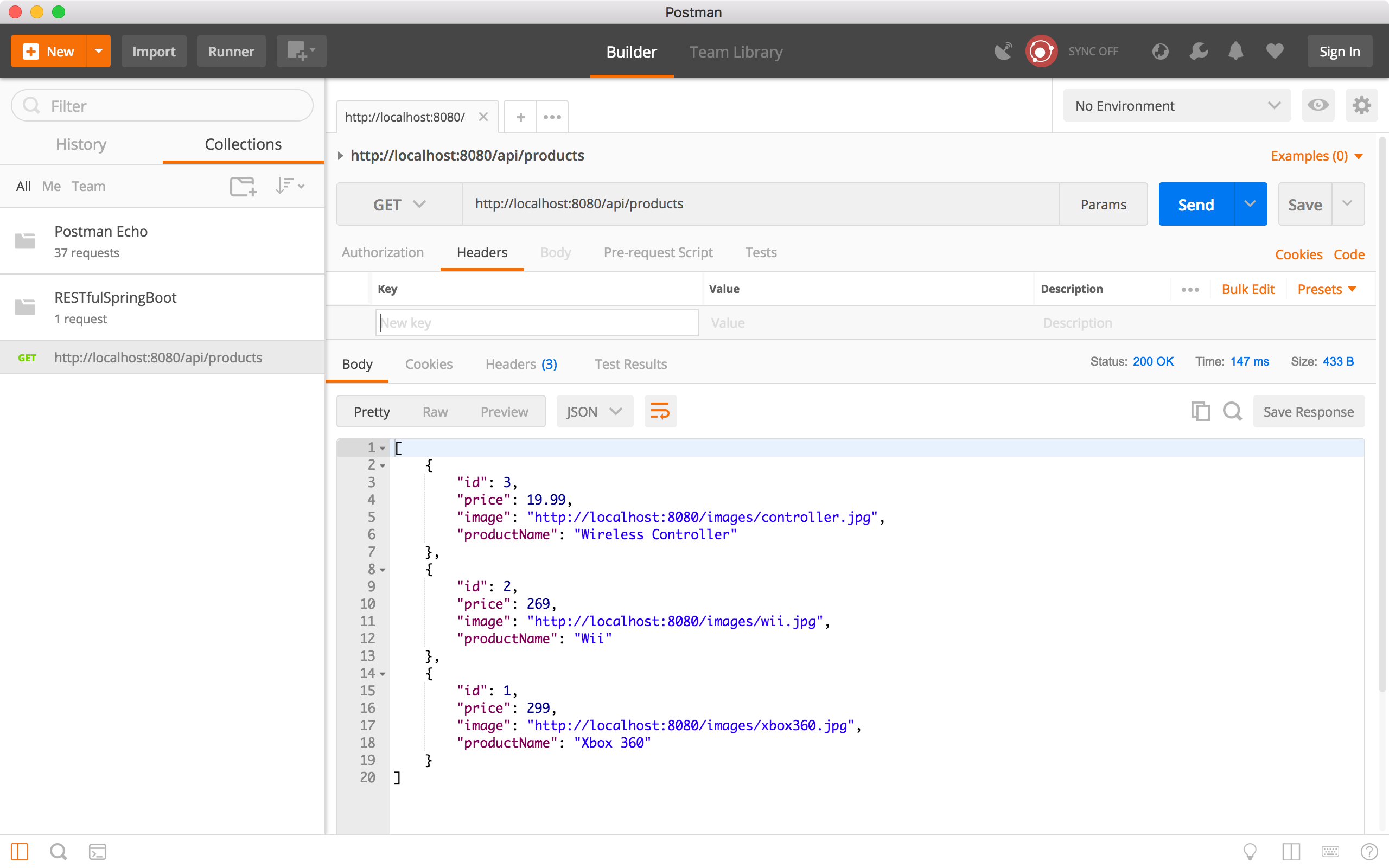Click the lightbulb icon in the status bar
Viewport: 1389px width, 868px height.
pos(1250,851)
